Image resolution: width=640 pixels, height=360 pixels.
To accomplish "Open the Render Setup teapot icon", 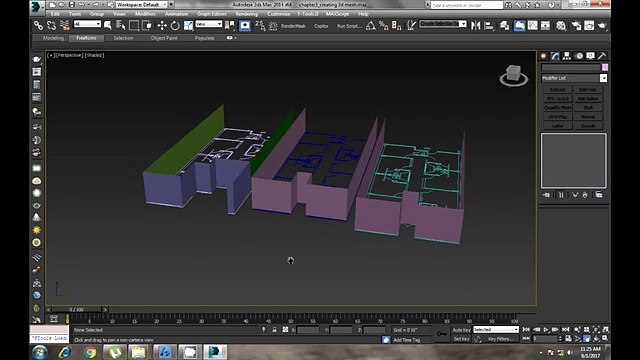I will pos(576,26).
